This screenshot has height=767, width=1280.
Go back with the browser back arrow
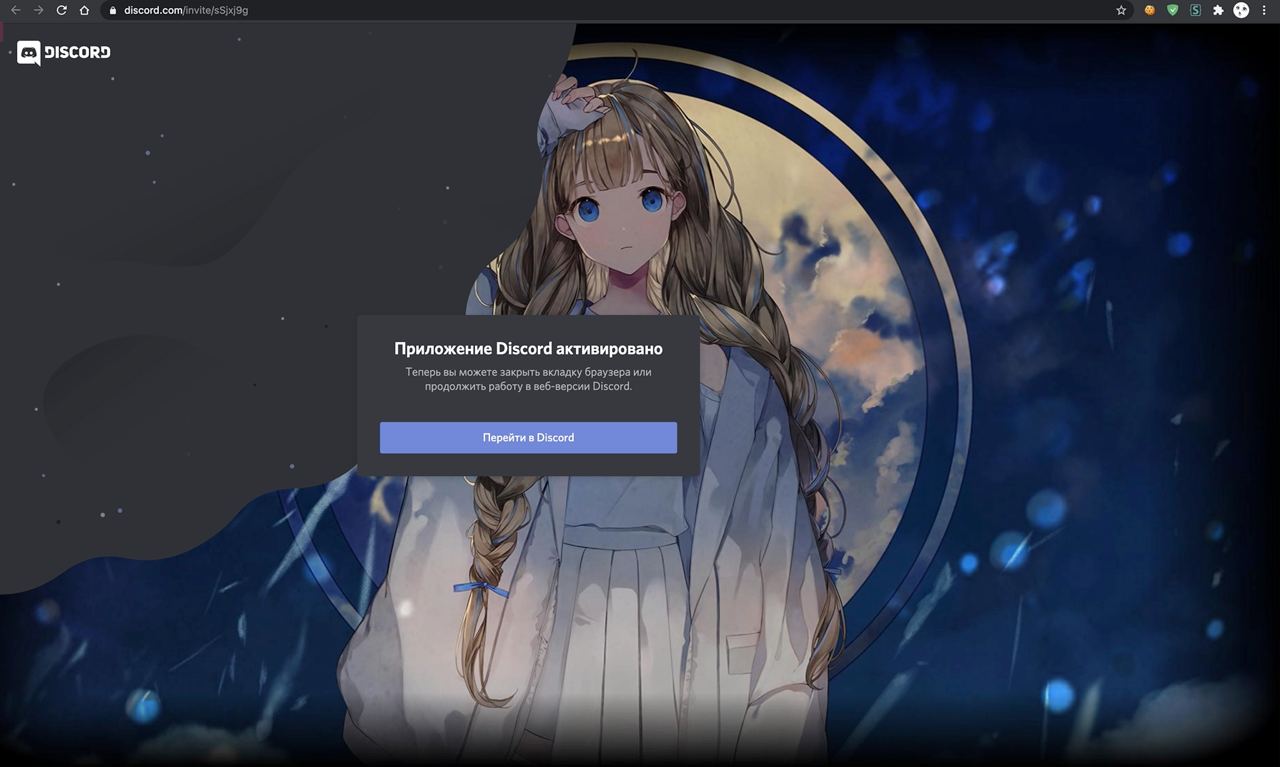[x=15, y=10]
